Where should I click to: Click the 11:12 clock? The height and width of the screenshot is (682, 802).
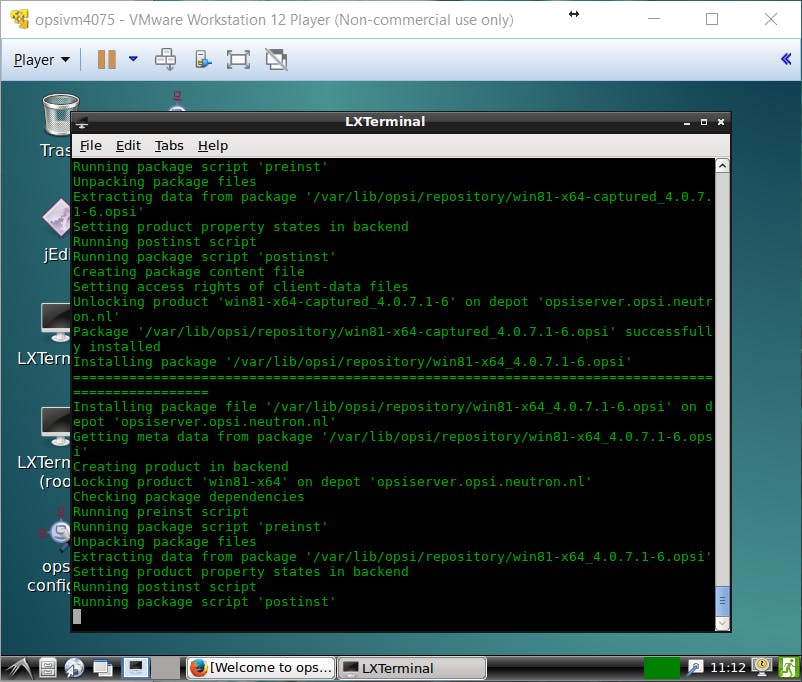(727, 668)
